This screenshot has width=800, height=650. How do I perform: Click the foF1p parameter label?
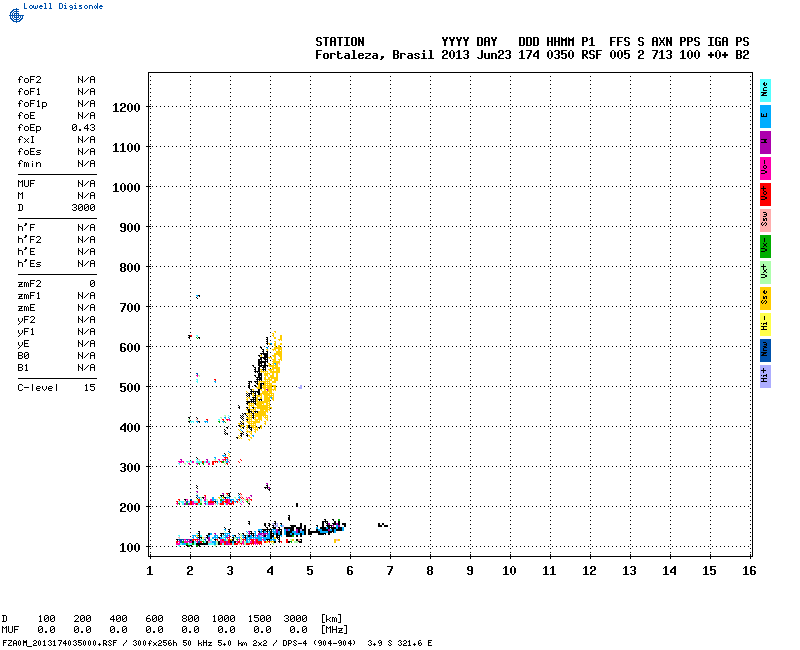pyautogui.click(x=32, y=104)
